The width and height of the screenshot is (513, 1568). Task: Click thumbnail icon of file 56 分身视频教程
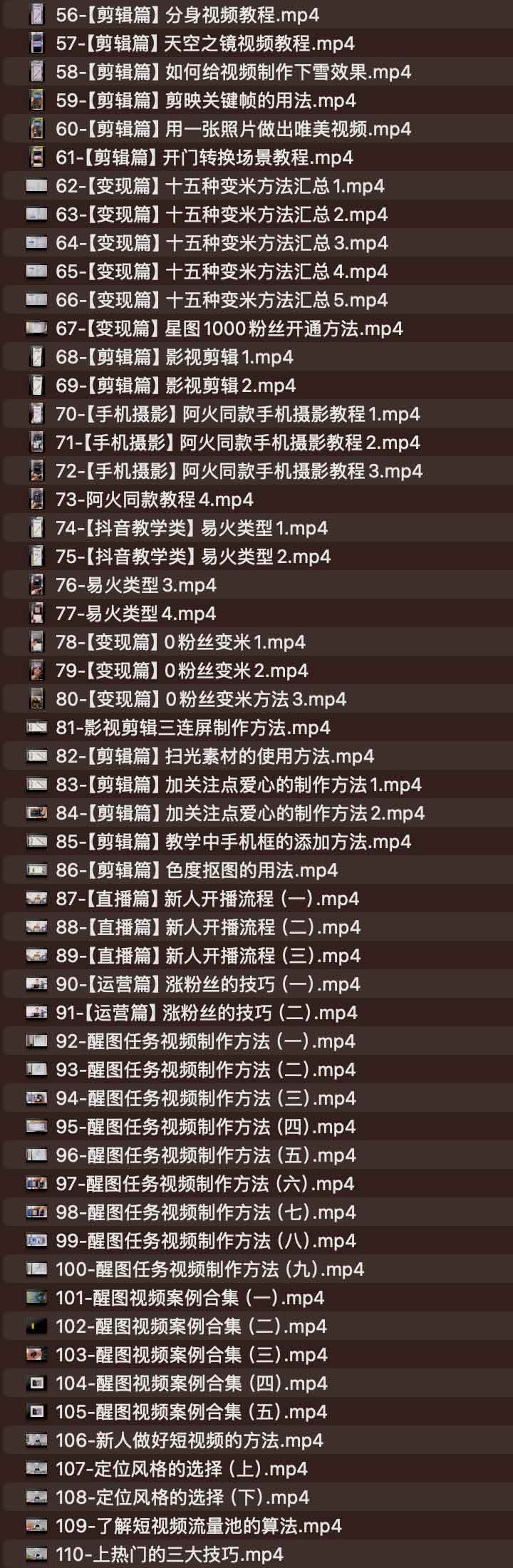point(36,14)
